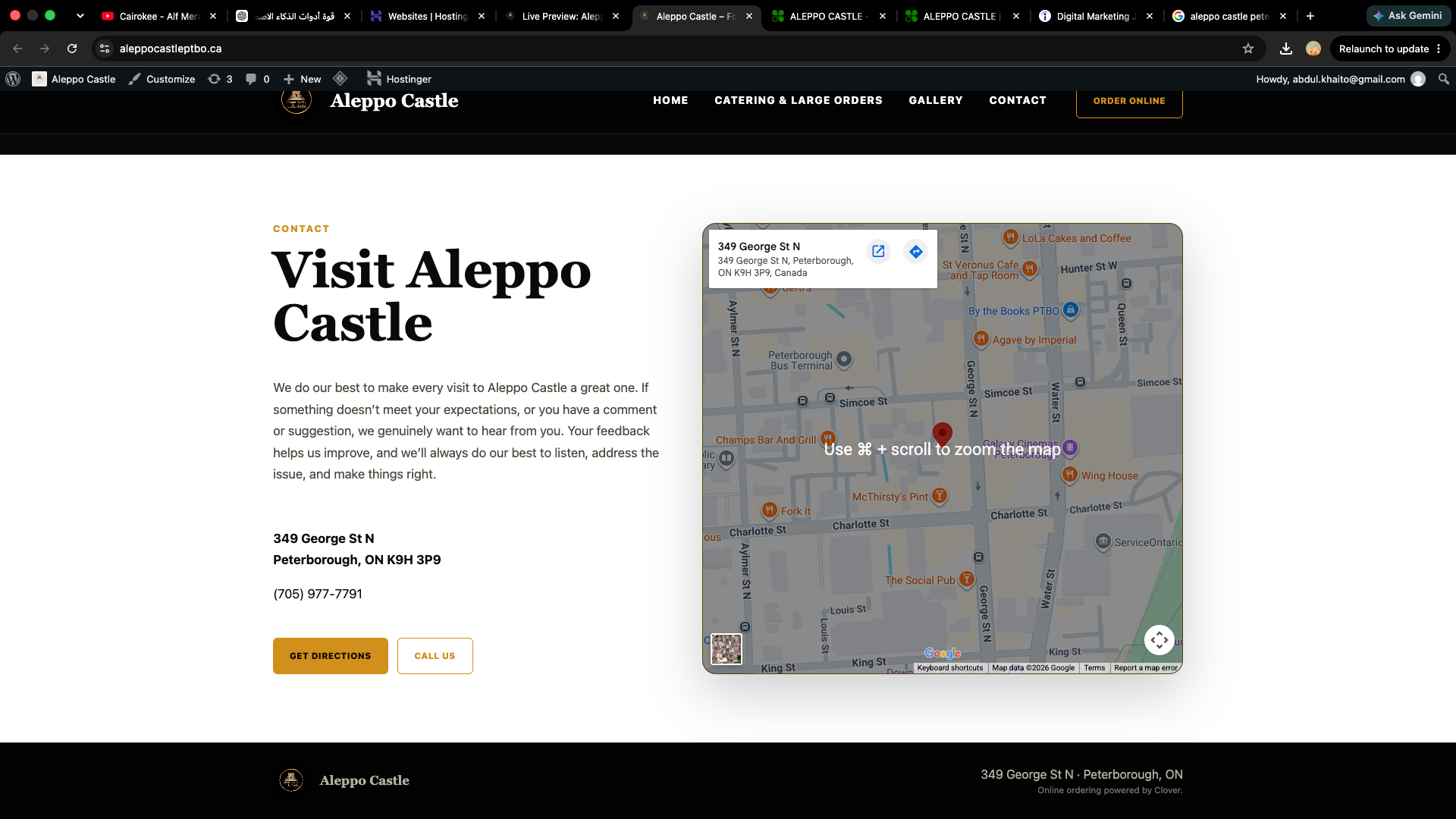Click the diamond plugin icon in admin bar

340,79
